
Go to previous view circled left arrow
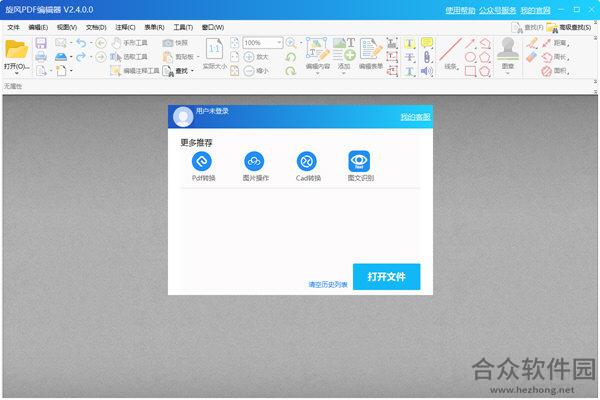click(101, 43)
